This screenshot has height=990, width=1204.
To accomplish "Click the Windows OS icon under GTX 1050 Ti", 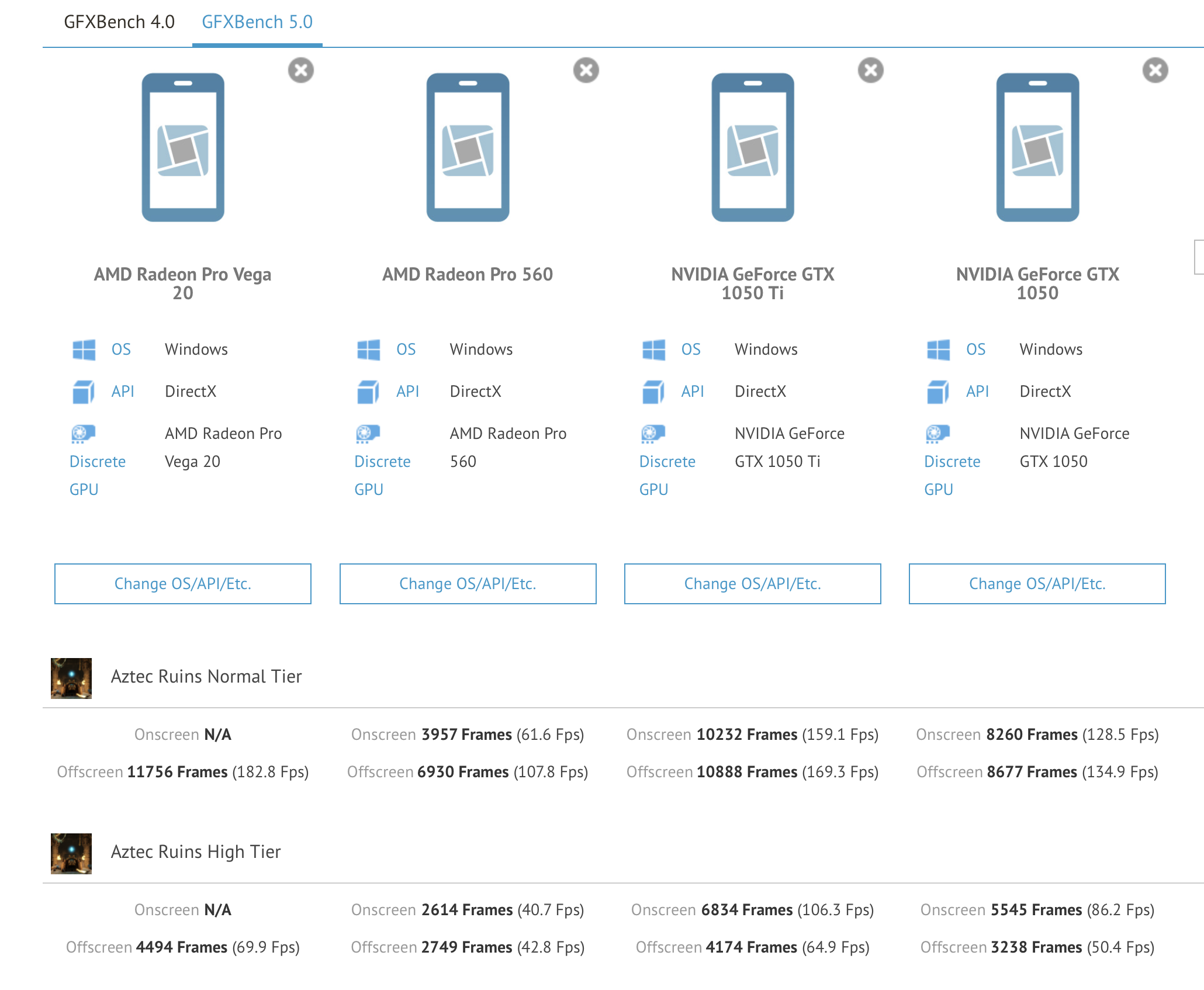I will coord(654,349).
